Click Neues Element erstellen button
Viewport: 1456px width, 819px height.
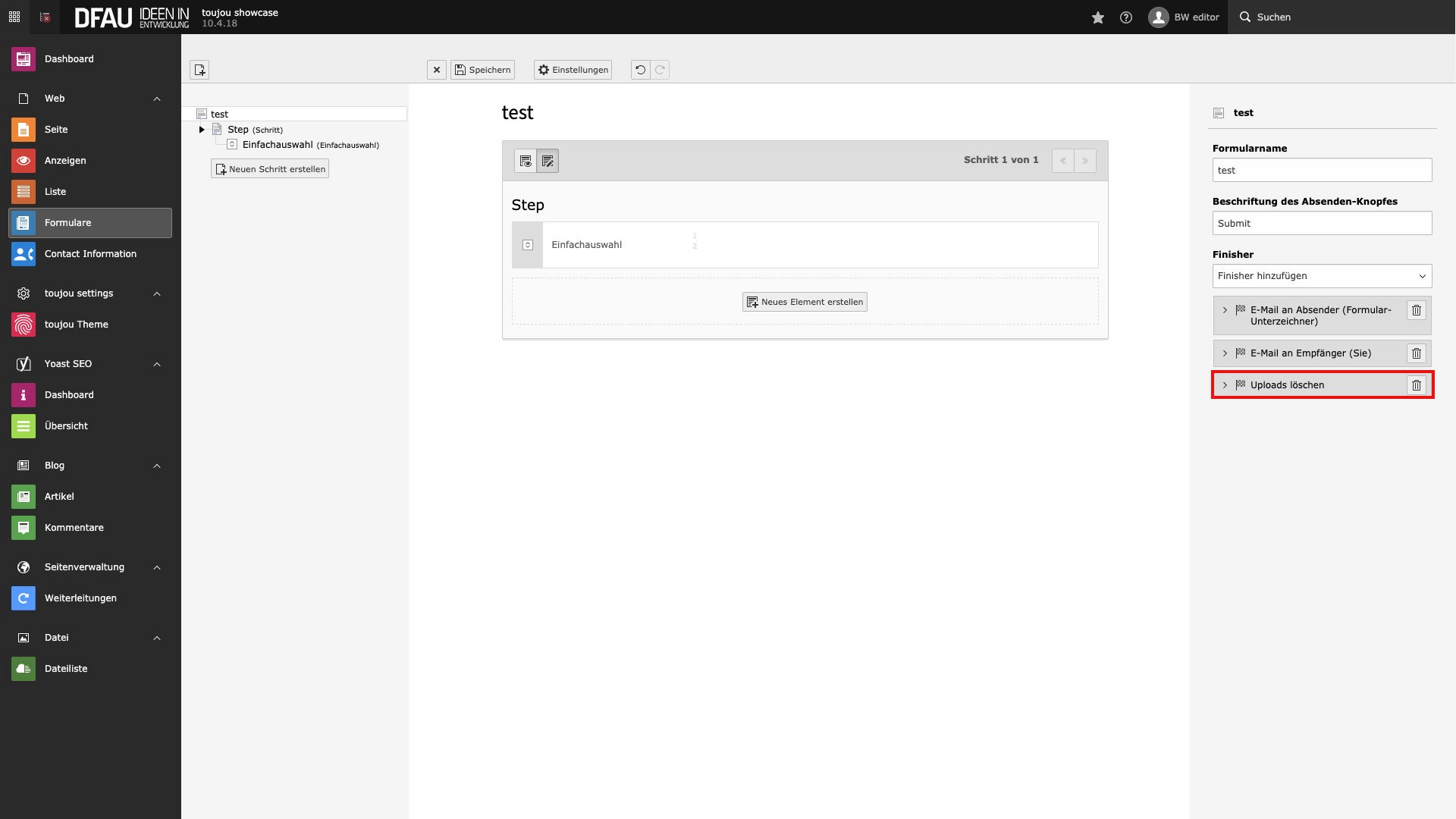pyautogui.click(x=805, y=302)
